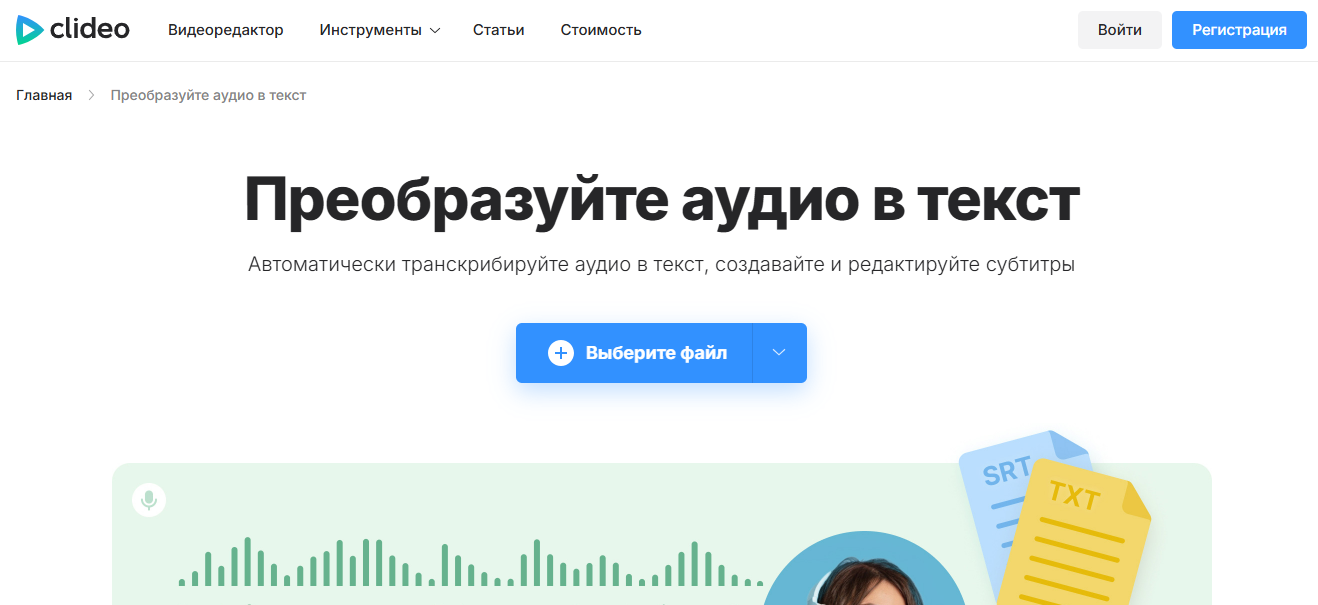Click the breadcrumb separator arrow after Главная
Screen dimensions: 1318x605
[91, 95]
